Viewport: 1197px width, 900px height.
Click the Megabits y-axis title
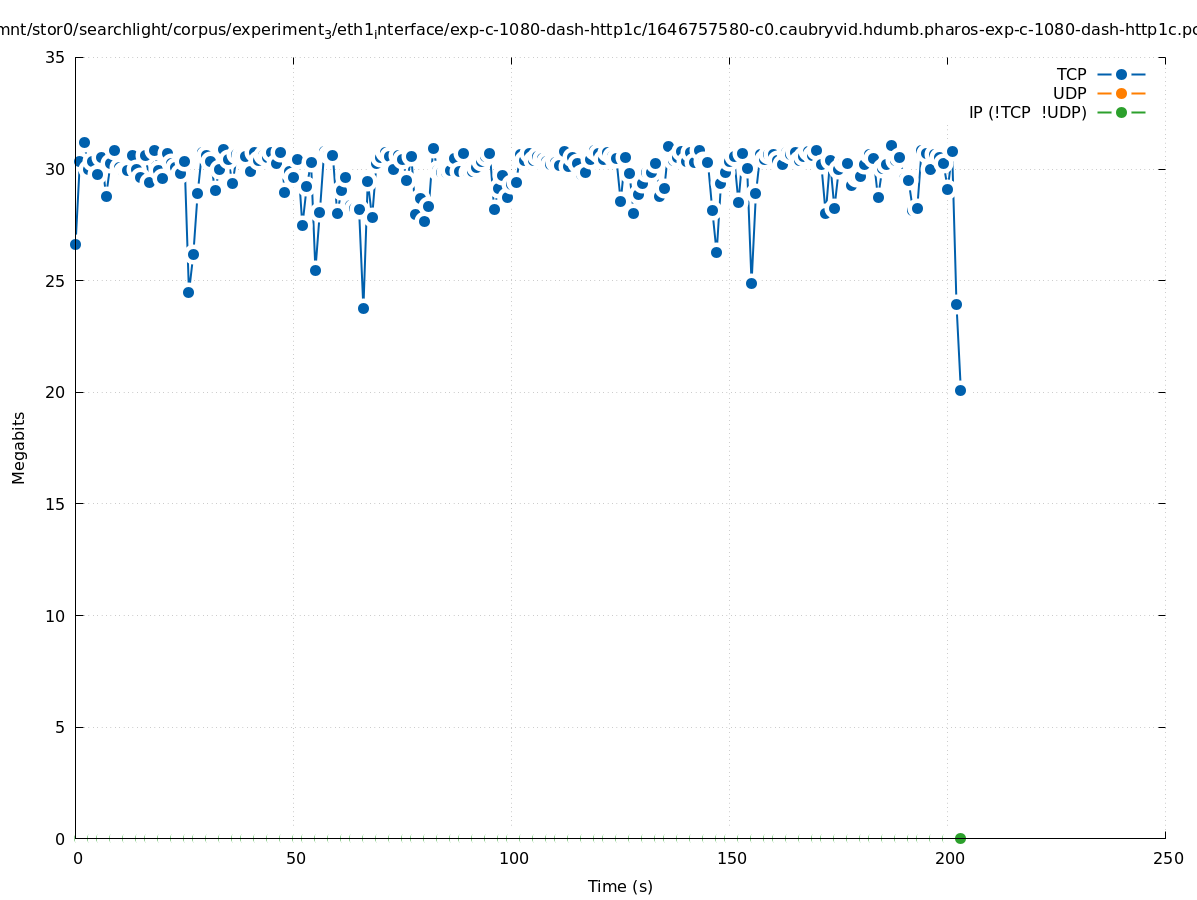click(x=19, y=447)
